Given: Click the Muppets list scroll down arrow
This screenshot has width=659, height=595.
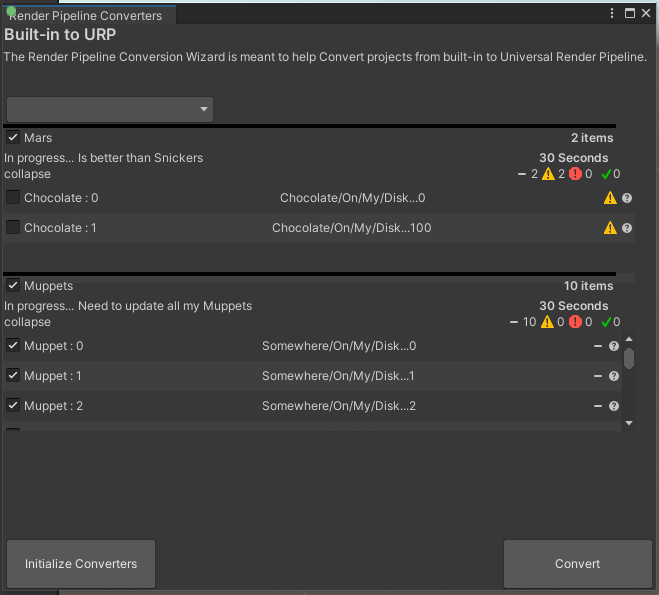Looking at the screenshot, I should point(629,423).
